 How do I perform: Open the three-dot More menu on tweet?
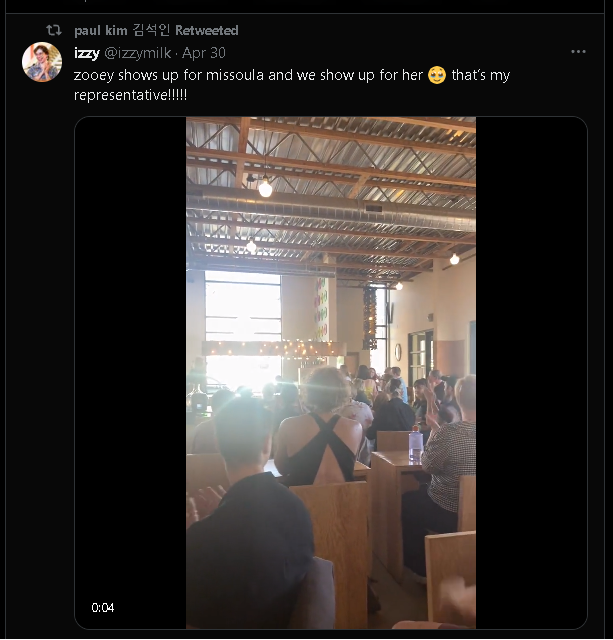pyautogui.click(x=578, y=52)
